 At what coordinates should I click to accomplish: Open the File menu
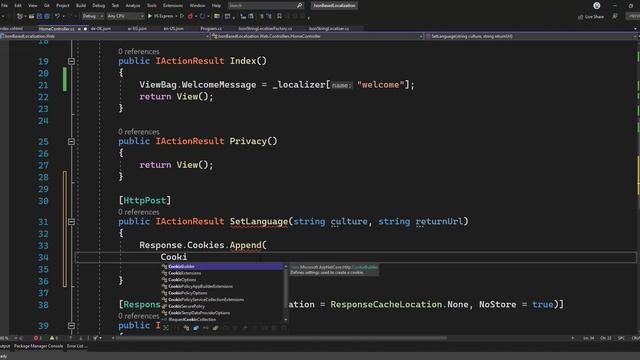coord(4,6)
